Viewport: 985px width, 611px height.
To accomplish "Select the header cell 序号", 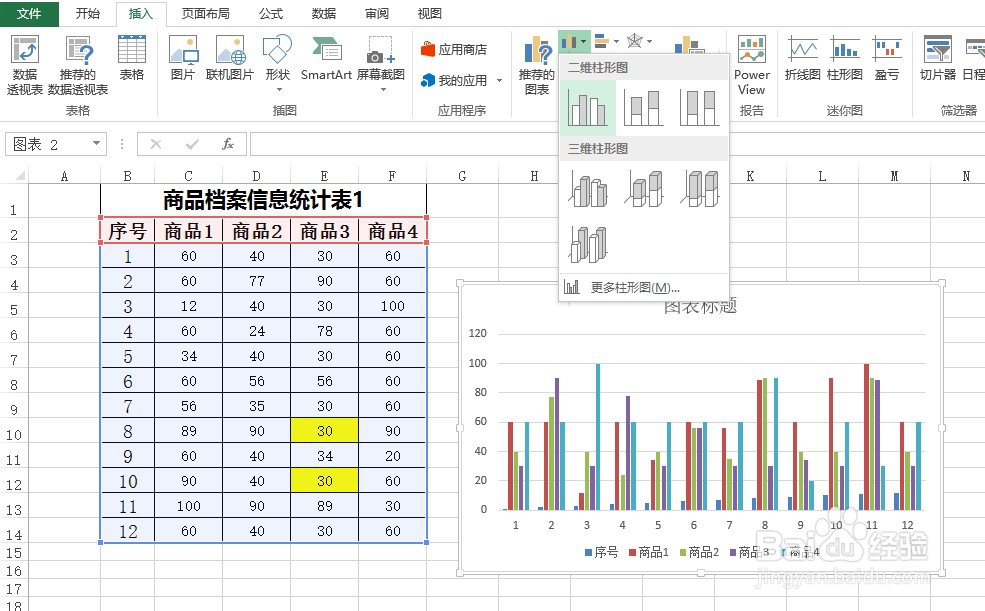I will click(x=128, y=231).
